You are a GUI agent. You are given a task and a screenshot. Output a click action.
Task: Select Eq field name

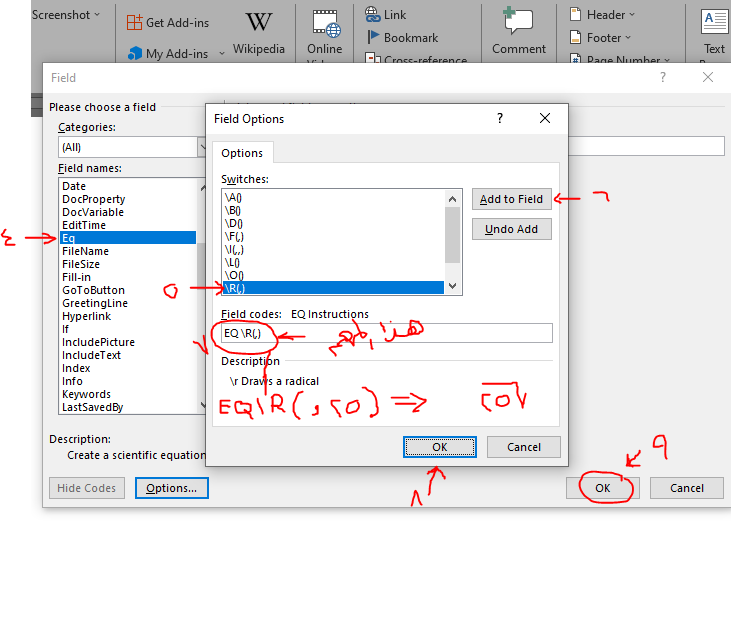(x=128, y=238)
